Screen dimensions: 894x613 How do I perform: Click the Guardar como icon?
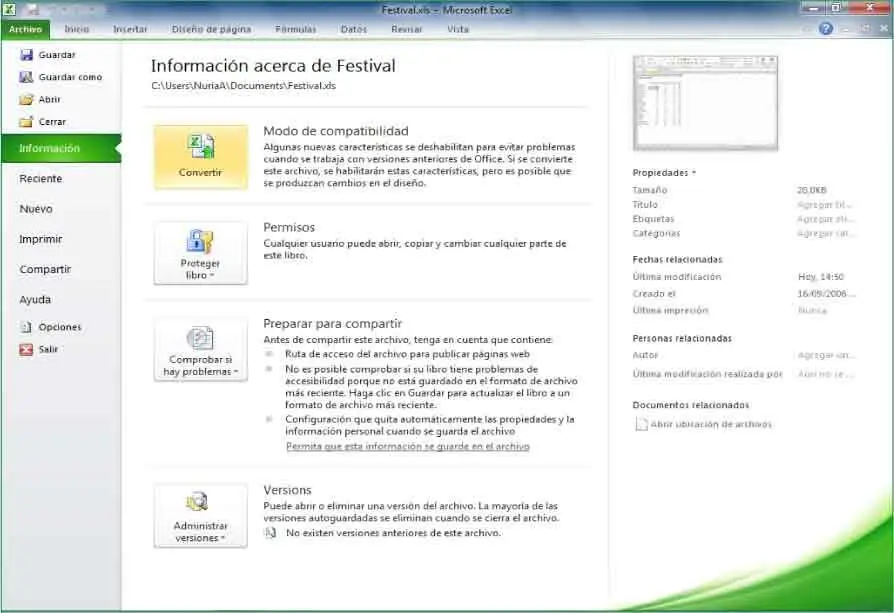[26, 77]
